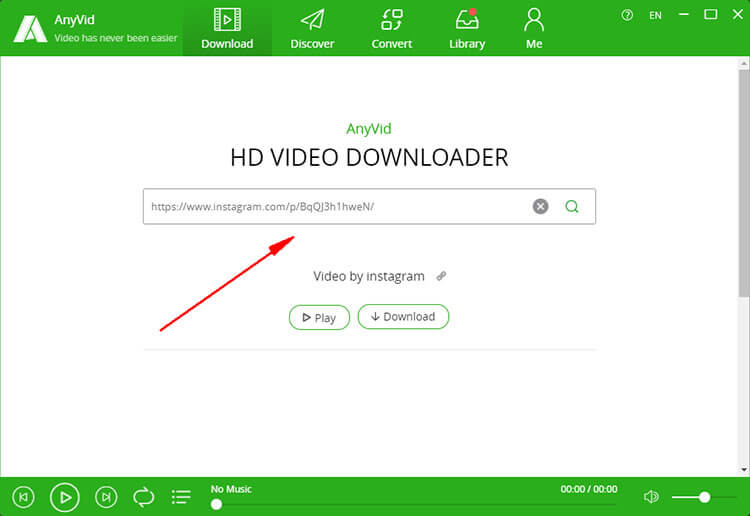This screenshot has height=516, width=750.
Task: Skip to the previous track
Action: [x=23, y=497]
